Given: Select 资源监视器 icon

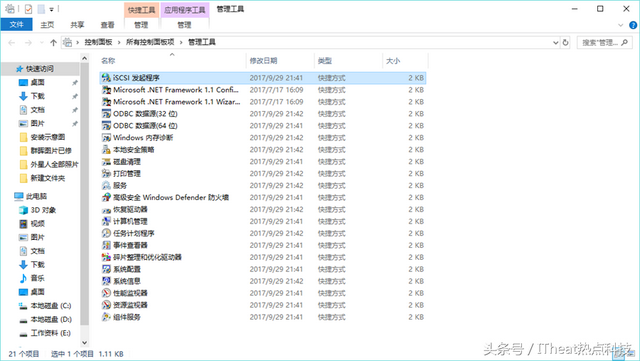Looking at the screenshot, I should tap(106, 305).
